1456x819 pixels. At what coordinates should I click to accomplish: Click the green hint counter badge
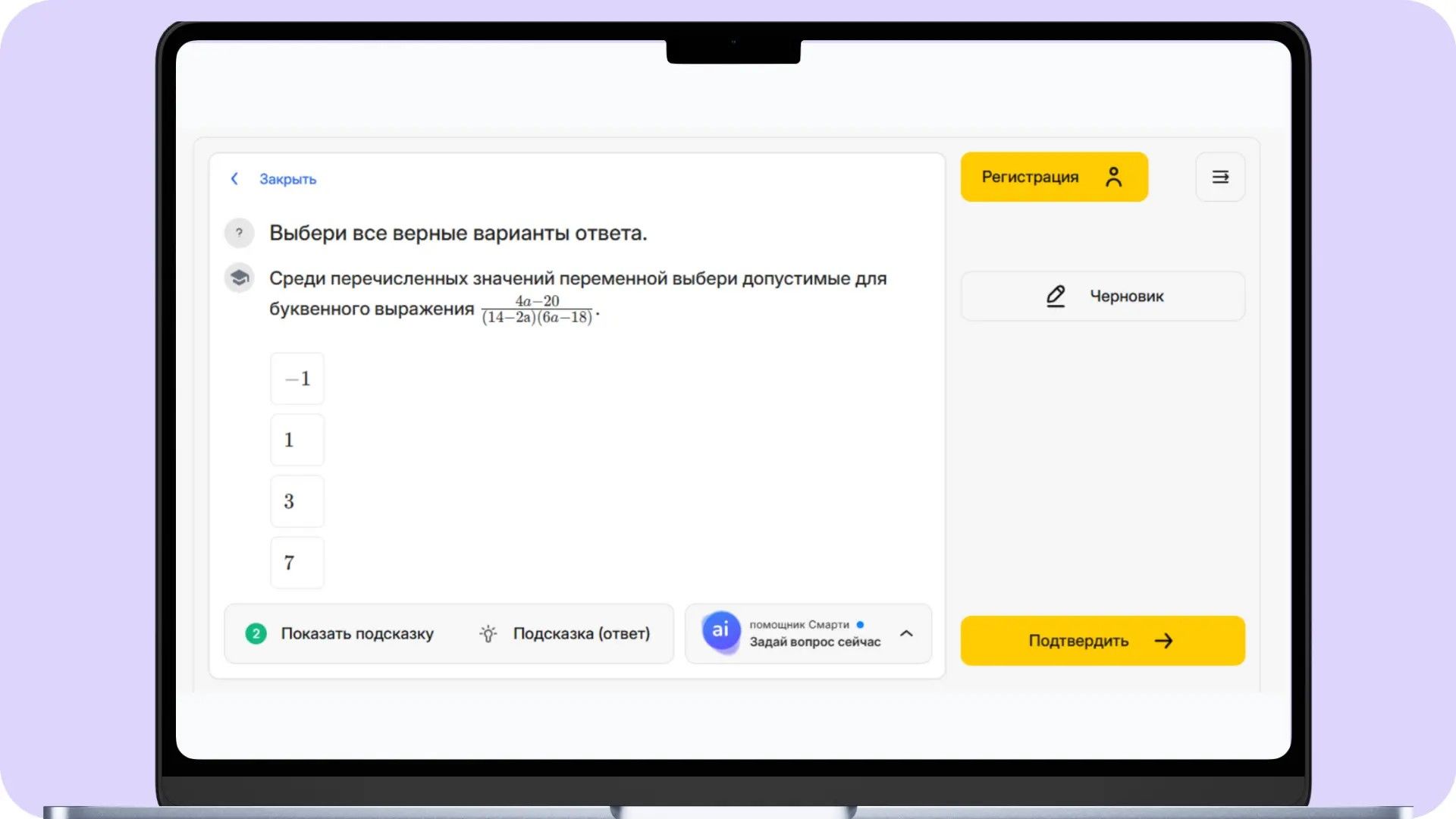click(x=256, y=633)
